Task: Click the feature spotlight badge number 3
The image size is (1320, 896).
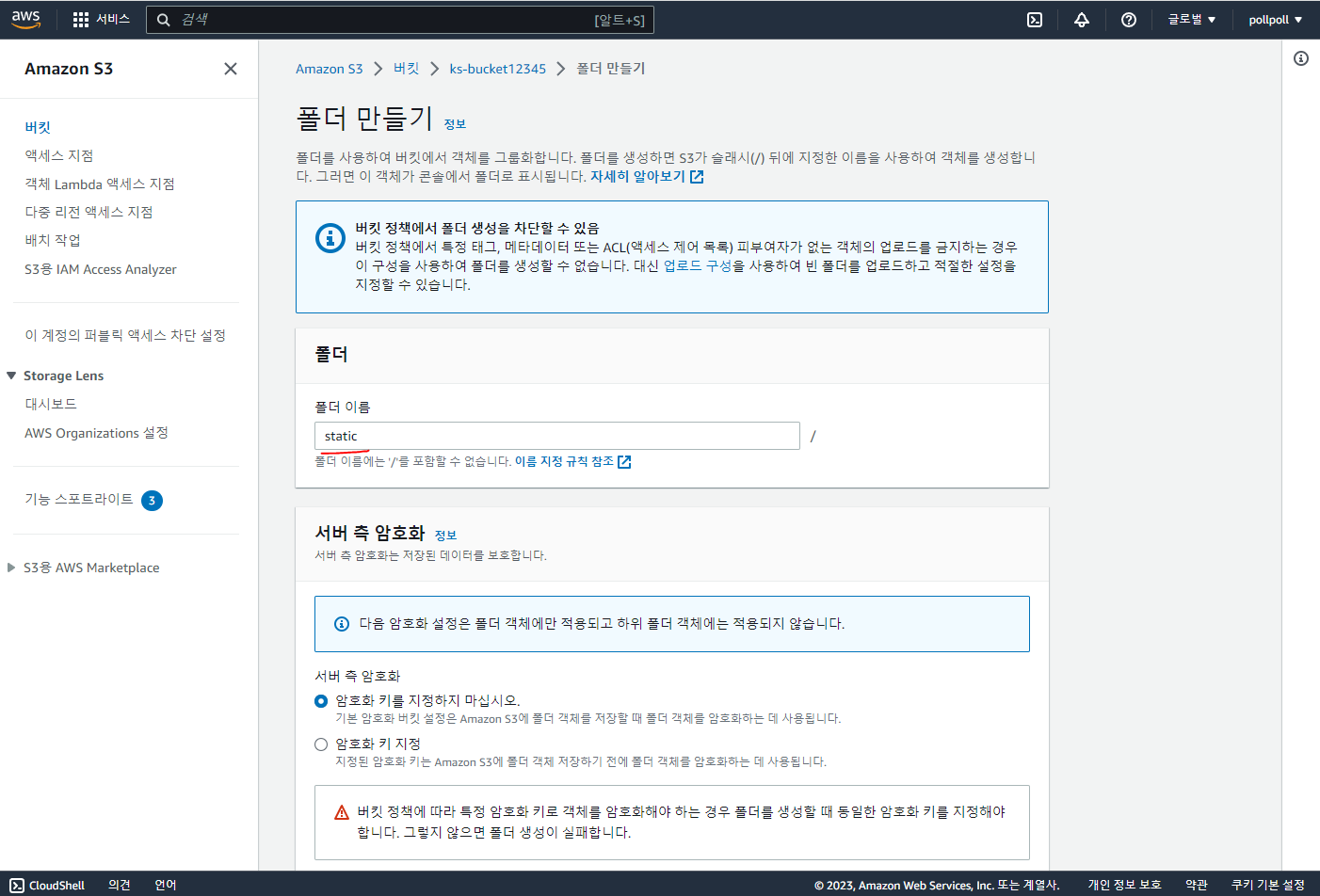Action: coord(152,501)
